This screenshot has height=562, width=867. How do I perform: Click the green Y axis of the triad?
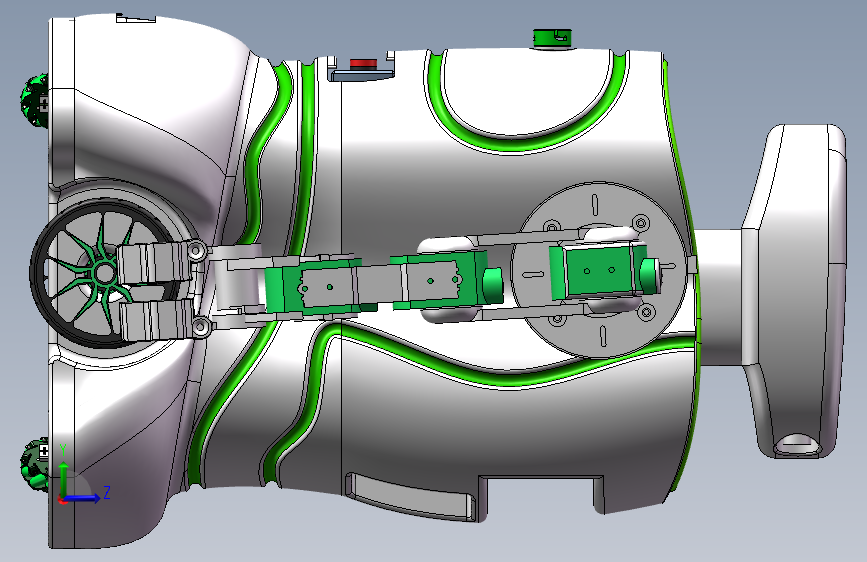(63, 479)
